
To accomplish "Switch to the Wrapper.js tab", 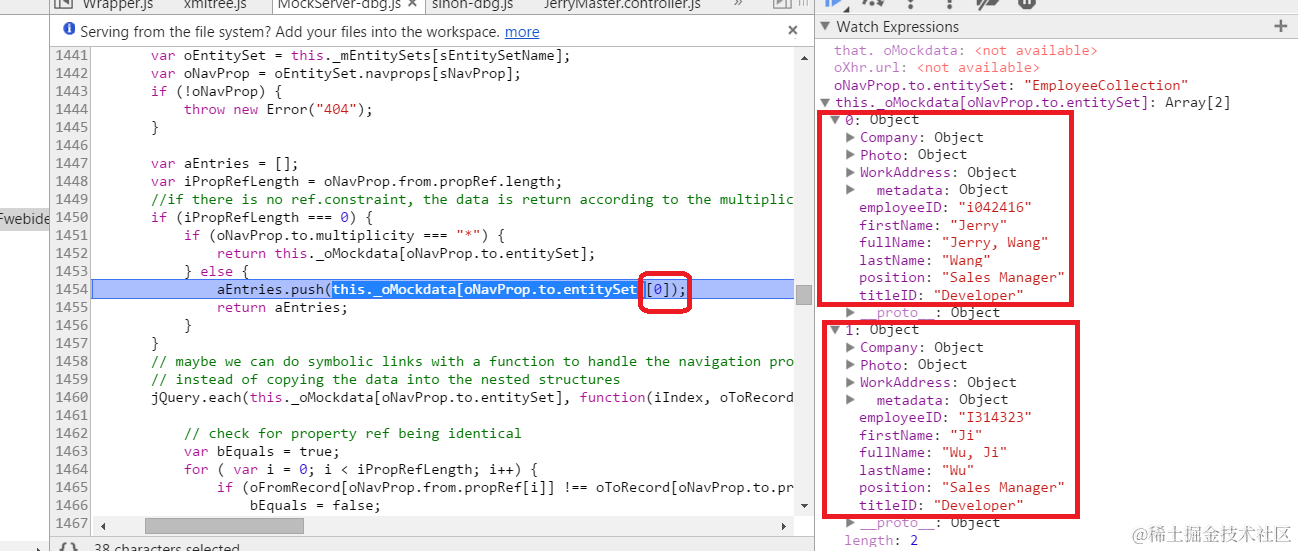I will tap(117, 4).
